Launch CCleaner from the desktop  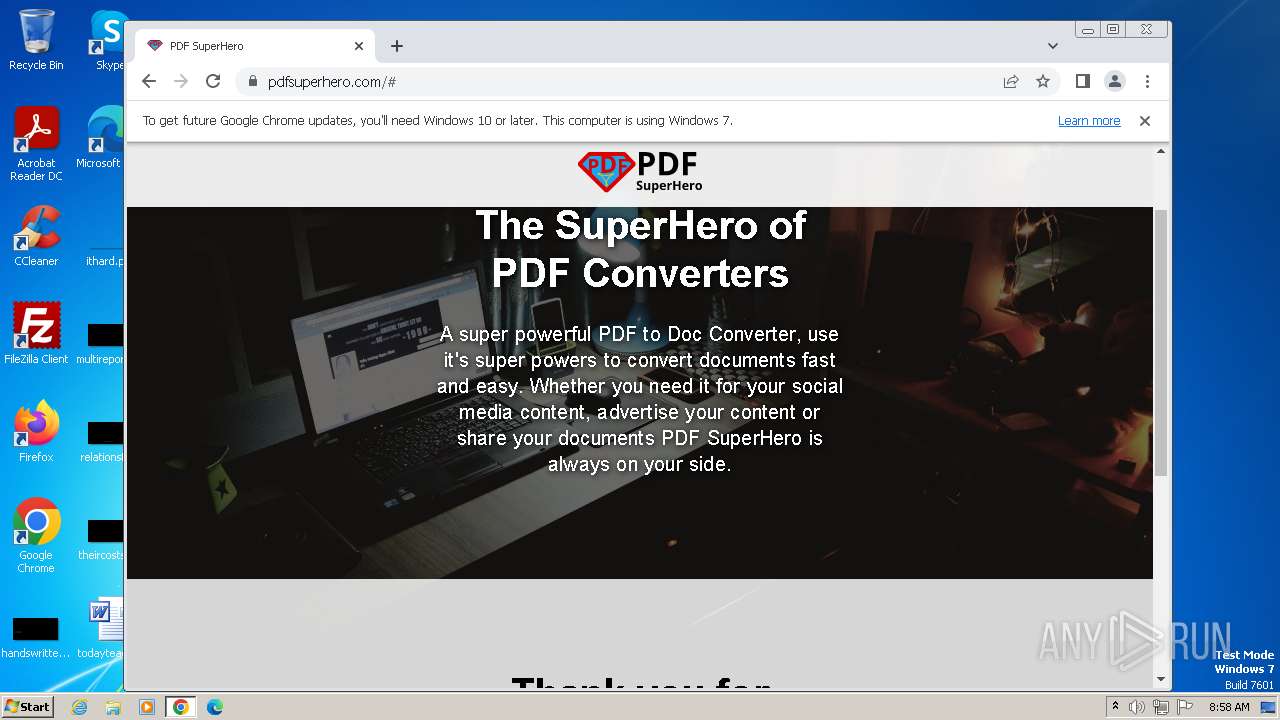pyautogui.click(x=36, y=236)
